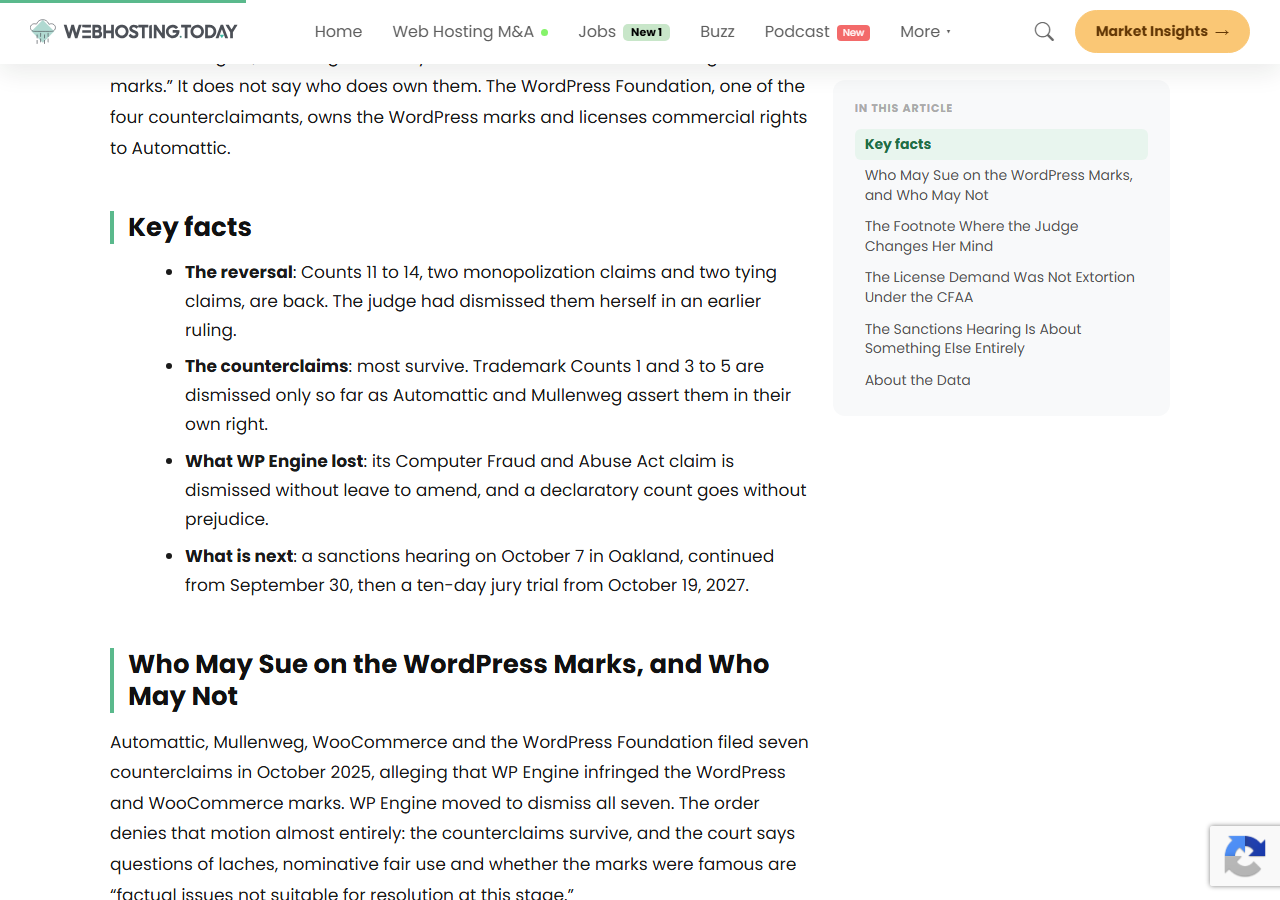Open the Buzz menu item
This screenshot has height=900, width=1280.
[x=717, y=32]
